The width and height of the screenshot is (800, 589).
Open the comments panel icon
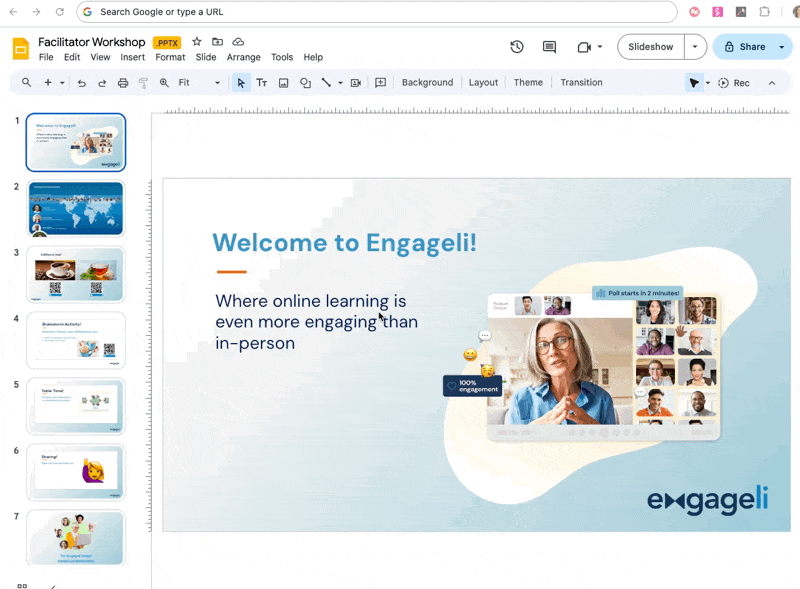point(549,47)
